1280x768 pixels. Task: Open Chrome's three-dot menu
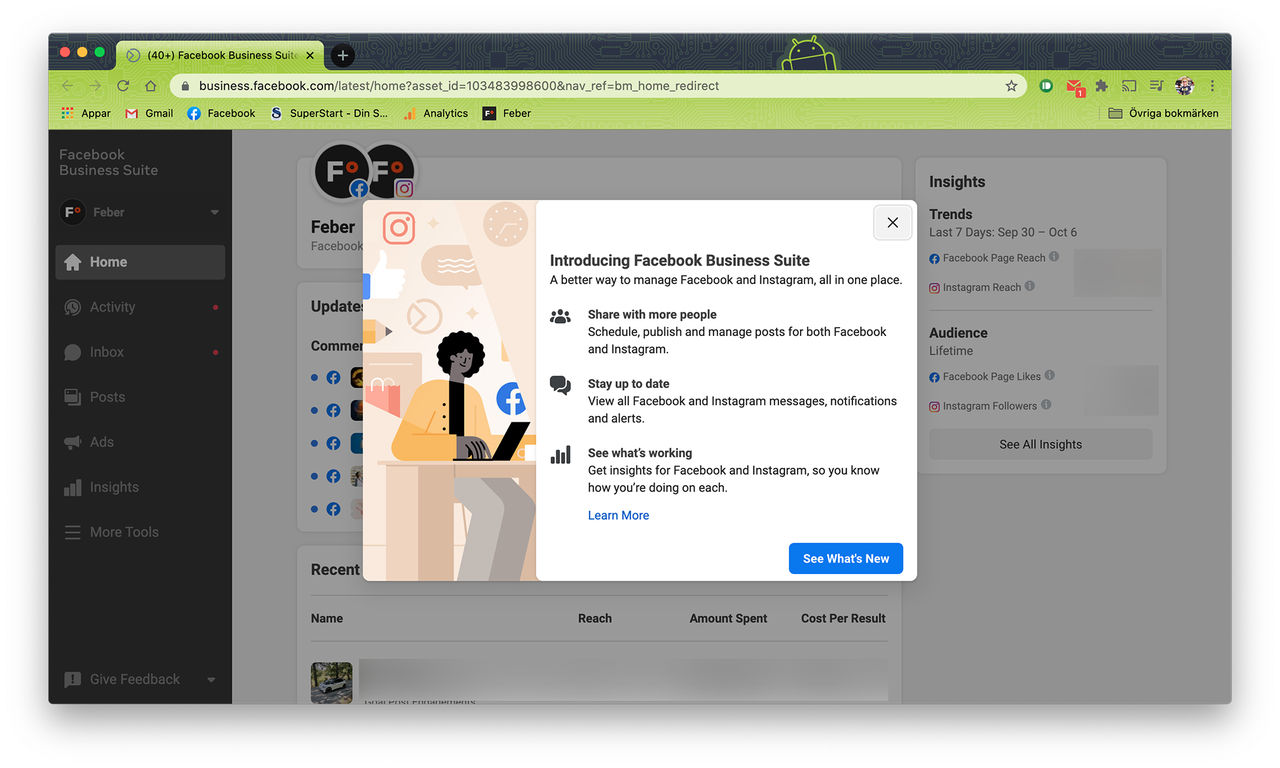pyautogui.click(x=1212, y=86)
